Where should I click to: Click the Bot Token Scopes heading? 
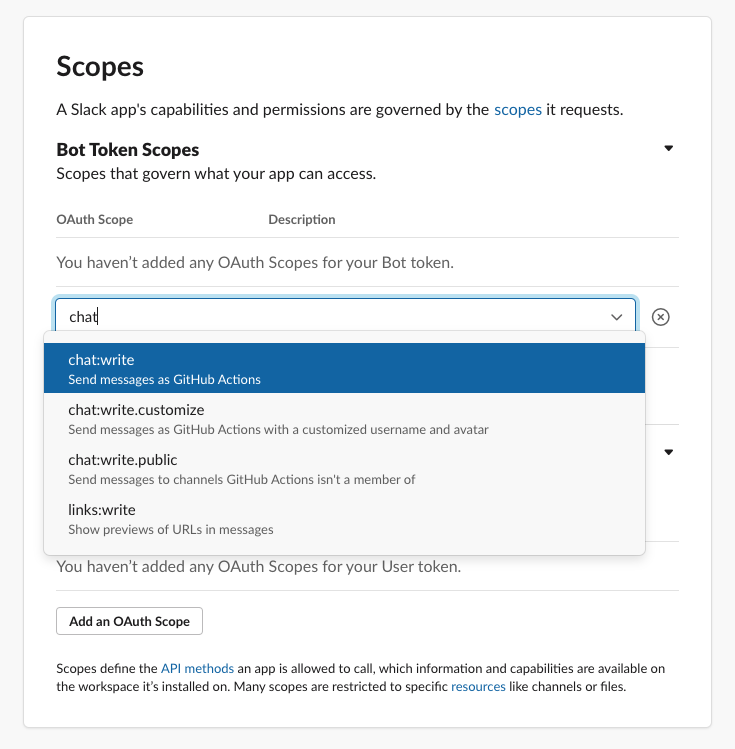click(x=128, y=150)
